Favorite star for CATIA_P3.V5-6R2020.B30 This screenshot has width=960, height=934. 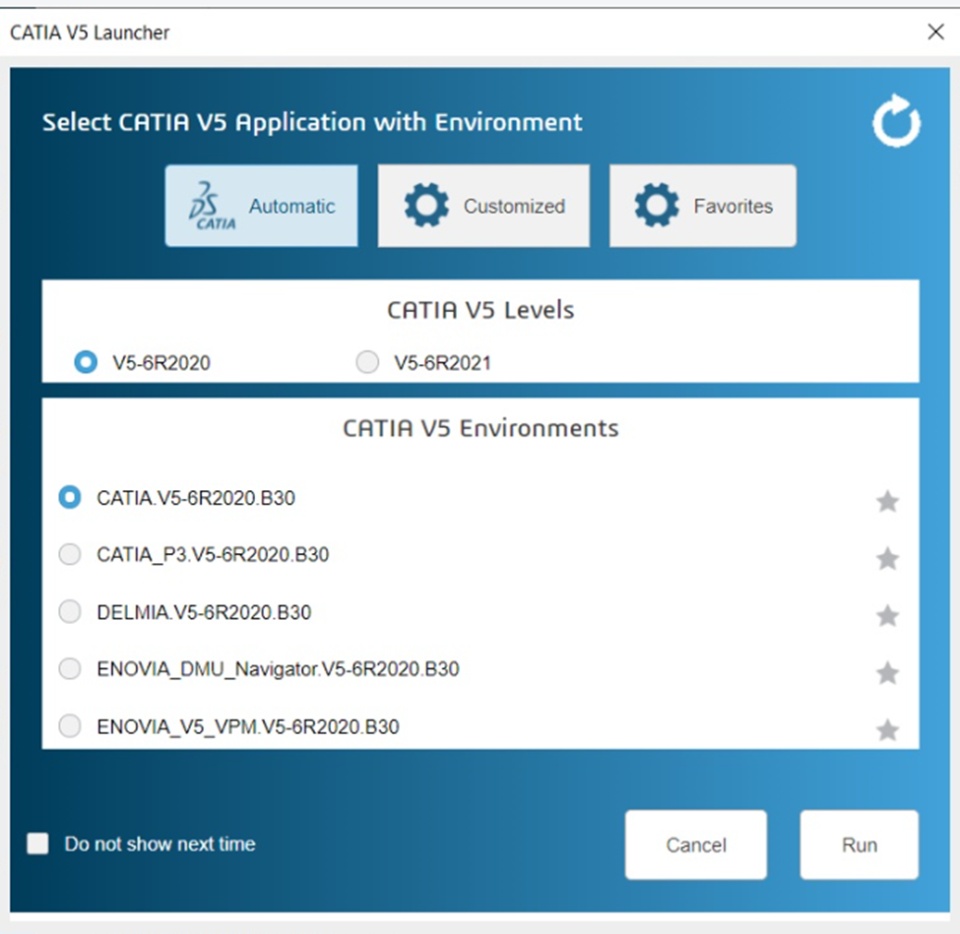tap(887, 558)
